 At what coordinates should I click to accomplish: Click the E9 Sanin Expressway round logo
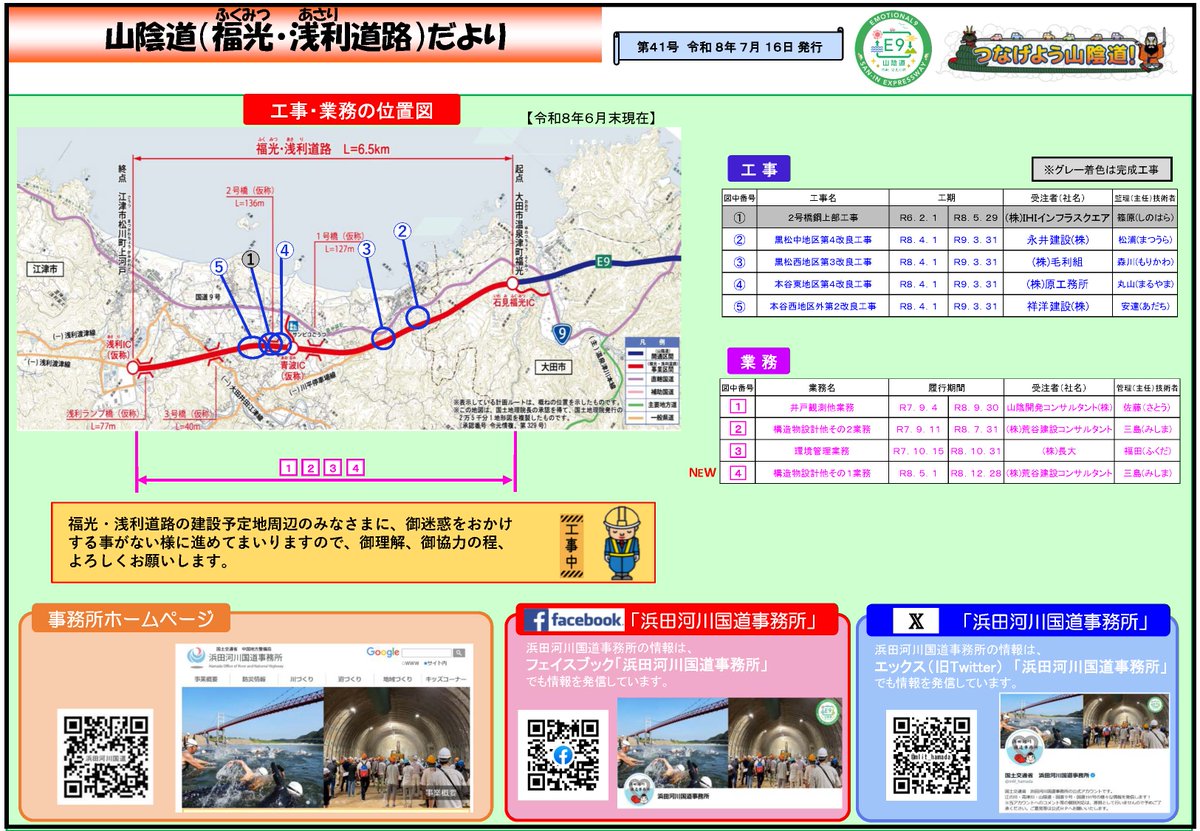coord(894,50)
